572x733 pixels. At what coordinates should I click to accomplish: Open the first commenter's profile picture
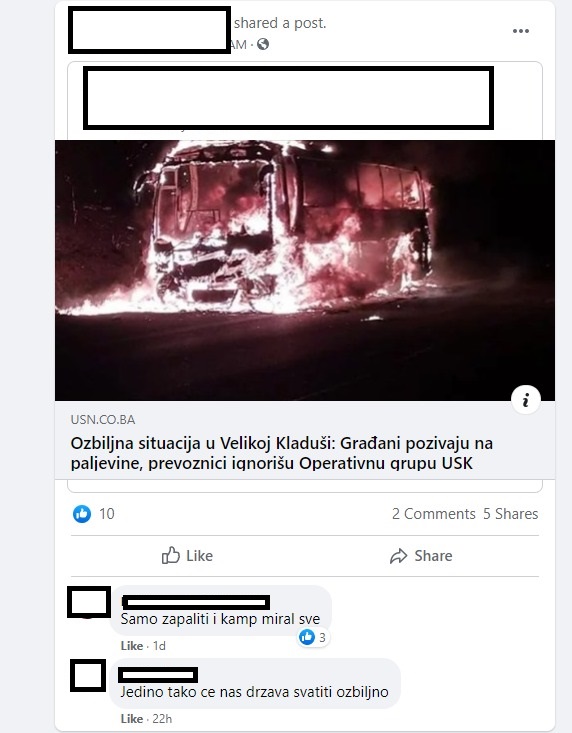(x=89, y=602)
